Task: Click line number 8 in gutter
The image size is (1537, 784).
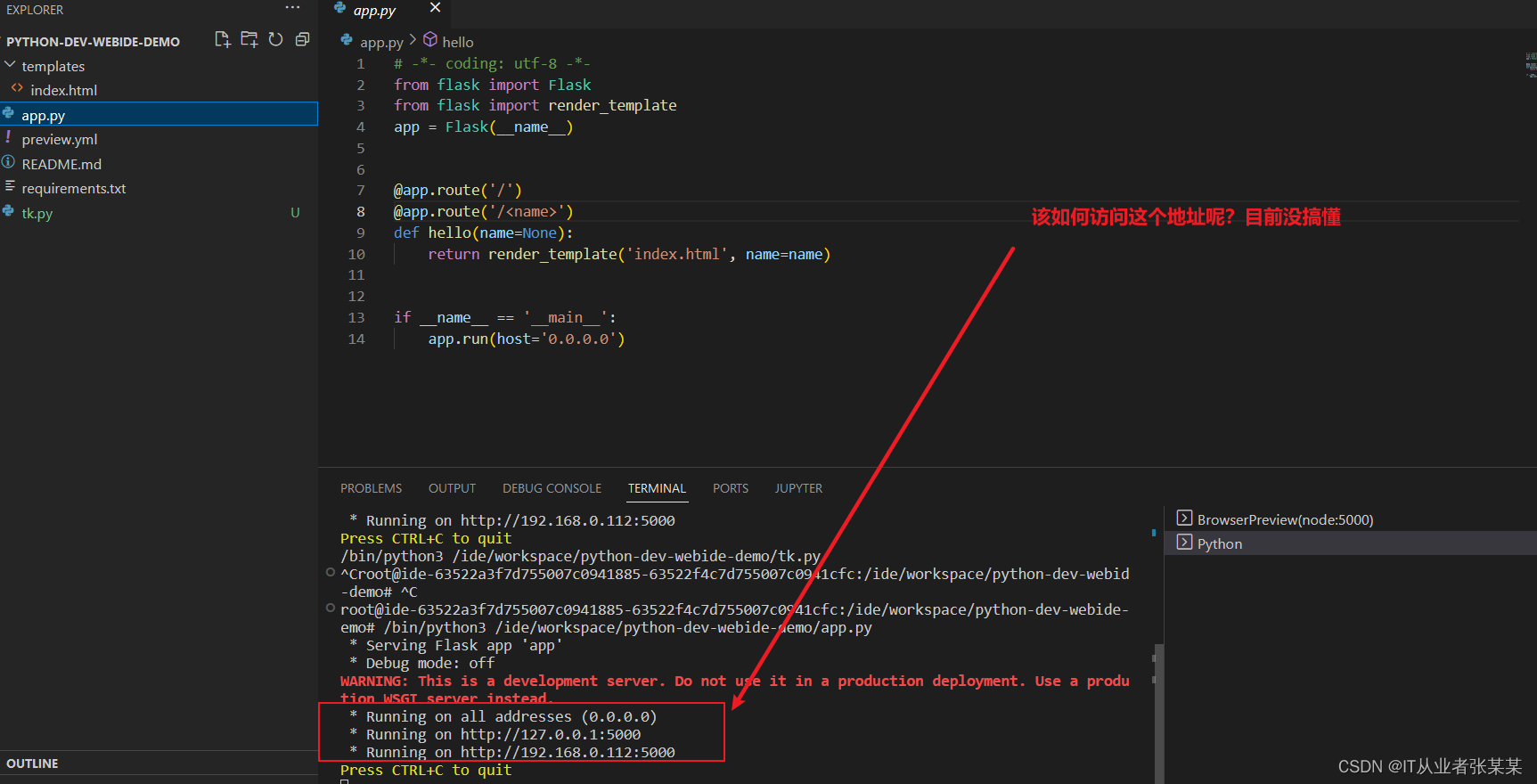Action: 361,211
